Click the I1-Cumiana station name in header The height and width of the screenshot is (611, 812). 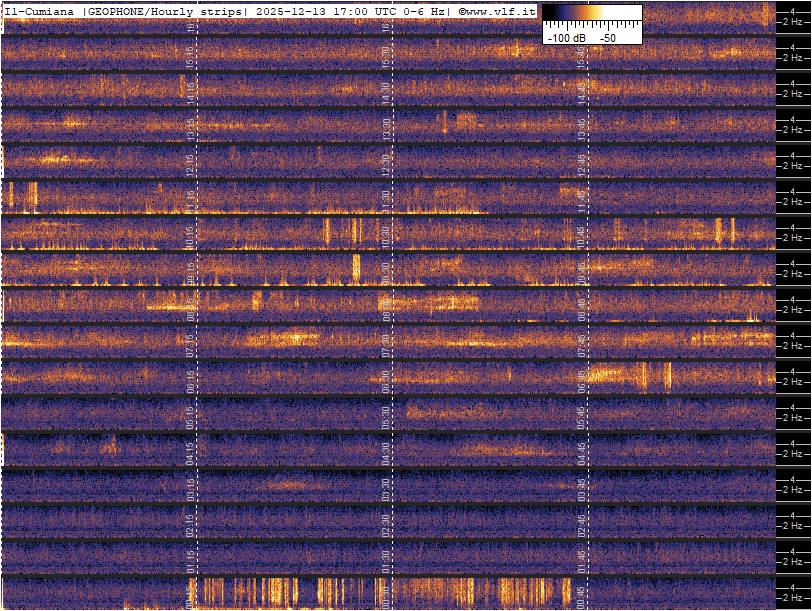point(40,10)
